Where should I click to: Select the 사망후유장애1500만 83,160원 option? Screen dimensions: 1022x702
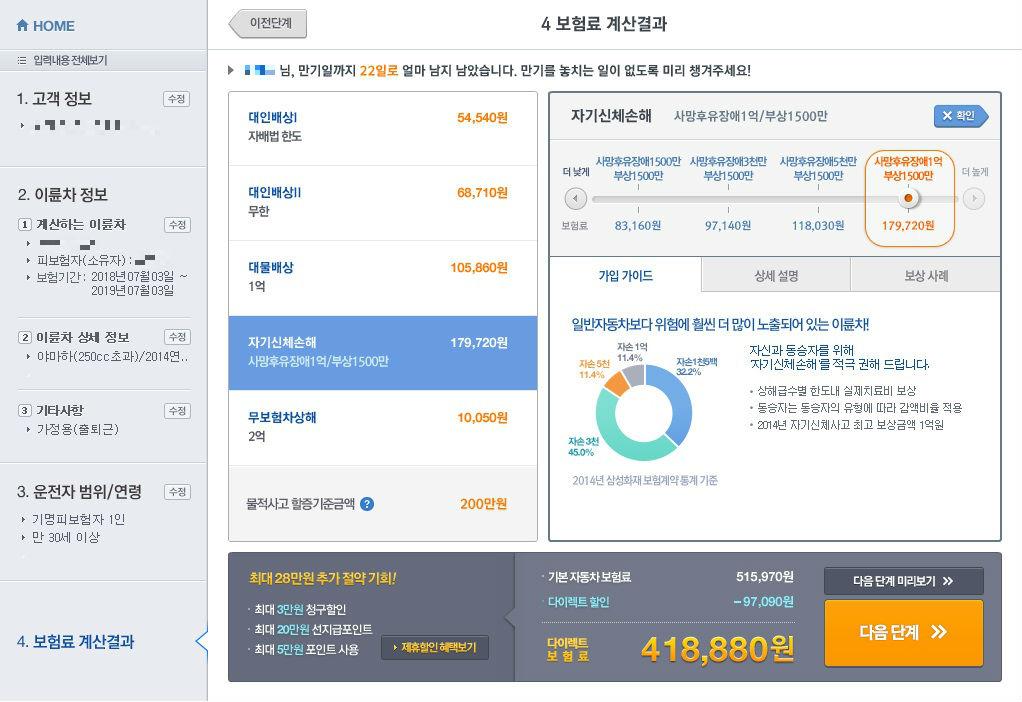point(637,197)
